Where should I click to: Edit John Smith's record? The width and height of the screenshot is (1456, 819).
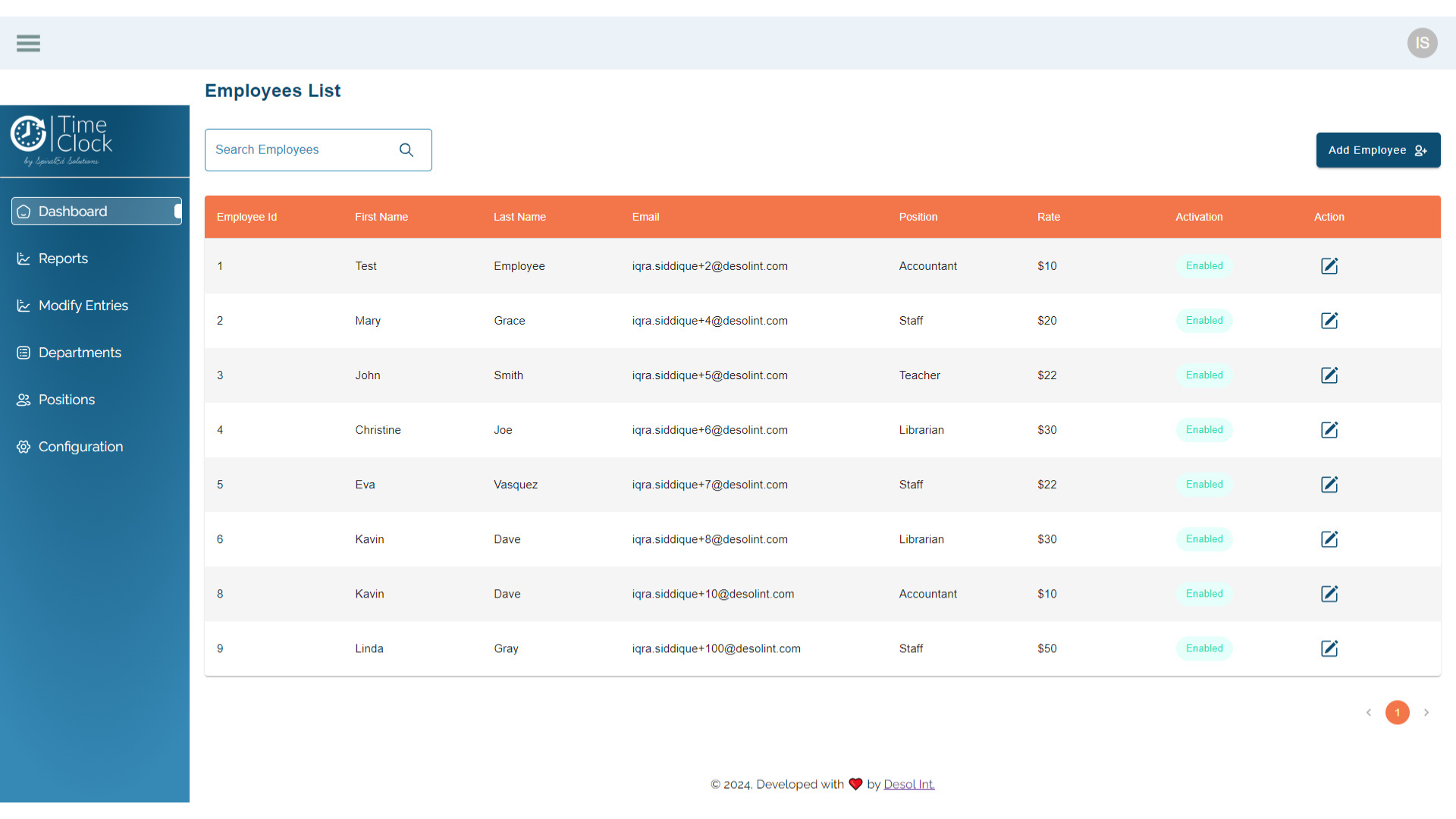pyautogui.click(x=1329, y=375)
